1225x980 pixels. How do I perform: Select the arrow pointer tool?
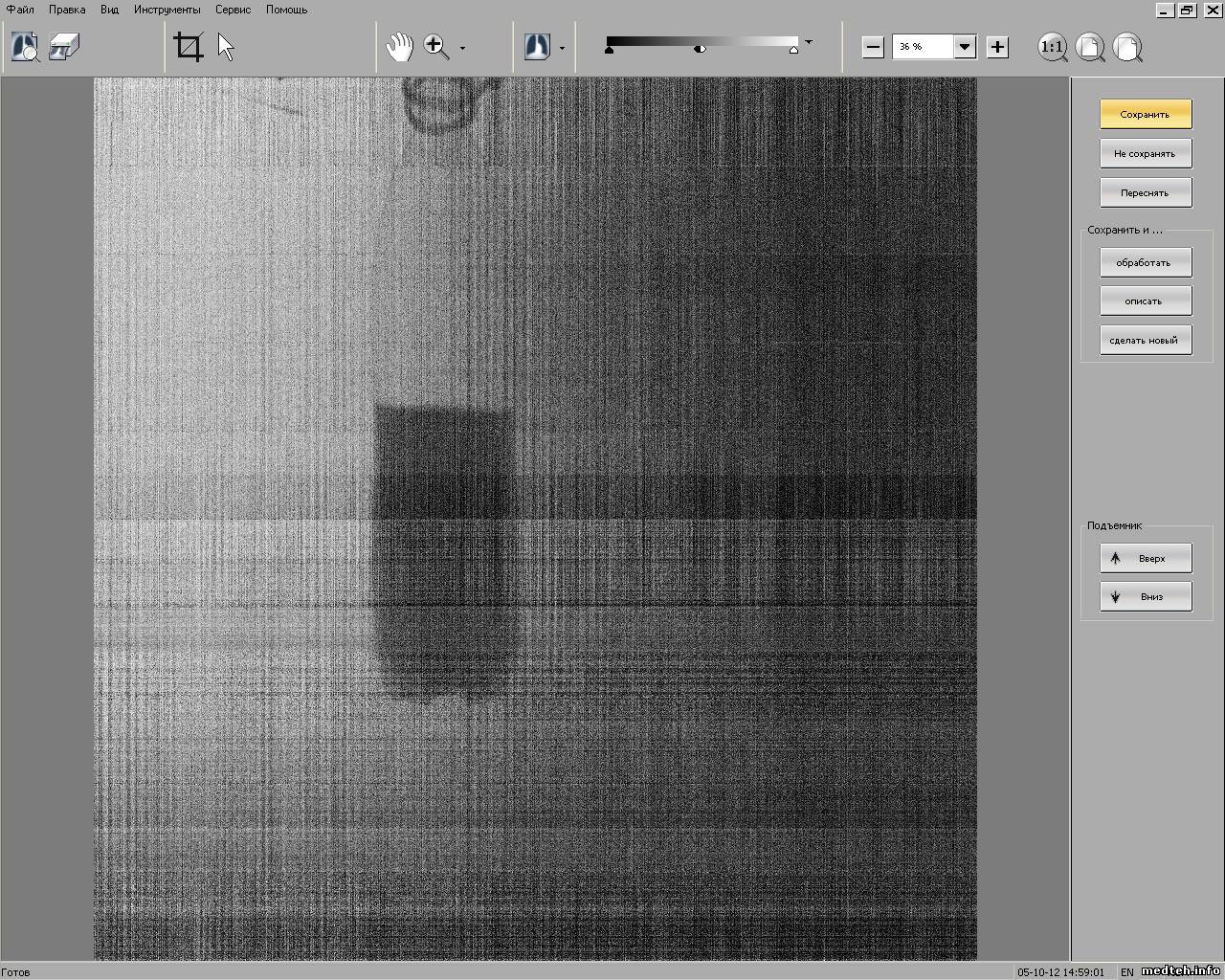(x=226, y=47)
